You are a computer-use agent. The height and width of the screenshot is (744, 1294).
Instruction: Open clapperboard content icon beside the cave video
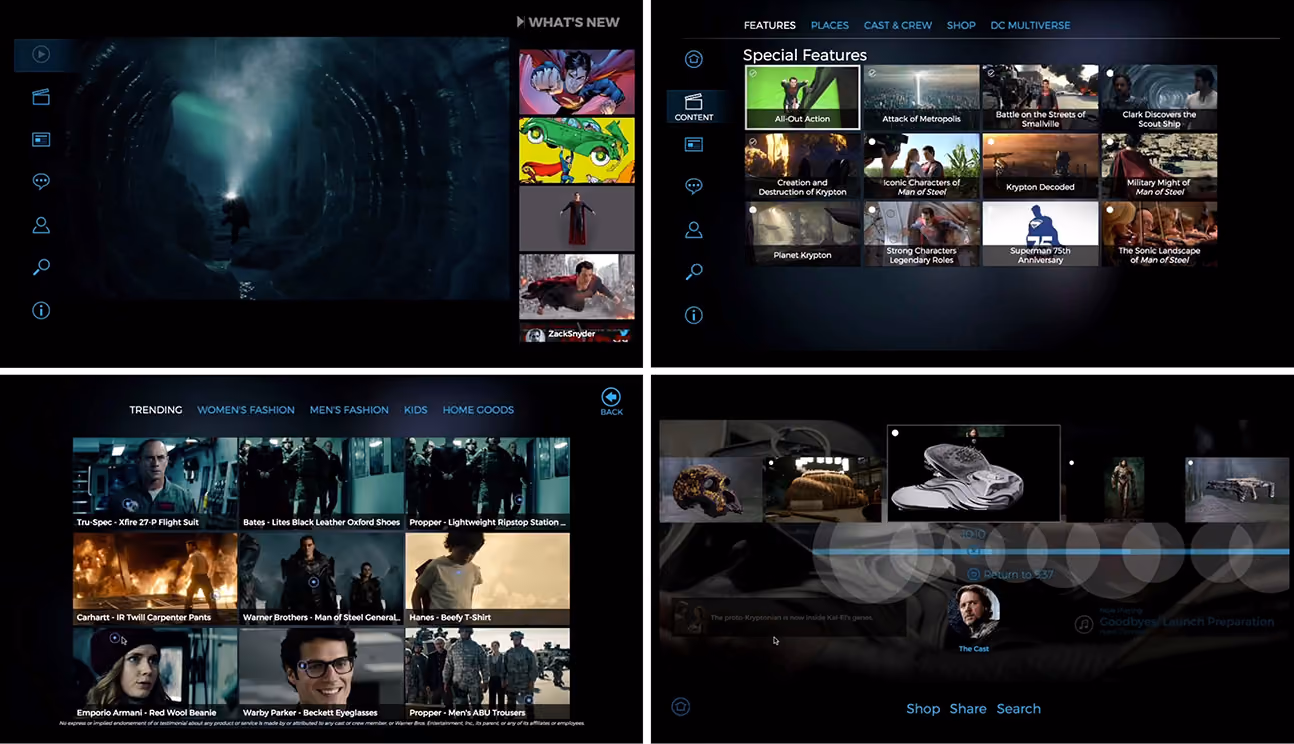pyautogui.click(x=41, y=97)
